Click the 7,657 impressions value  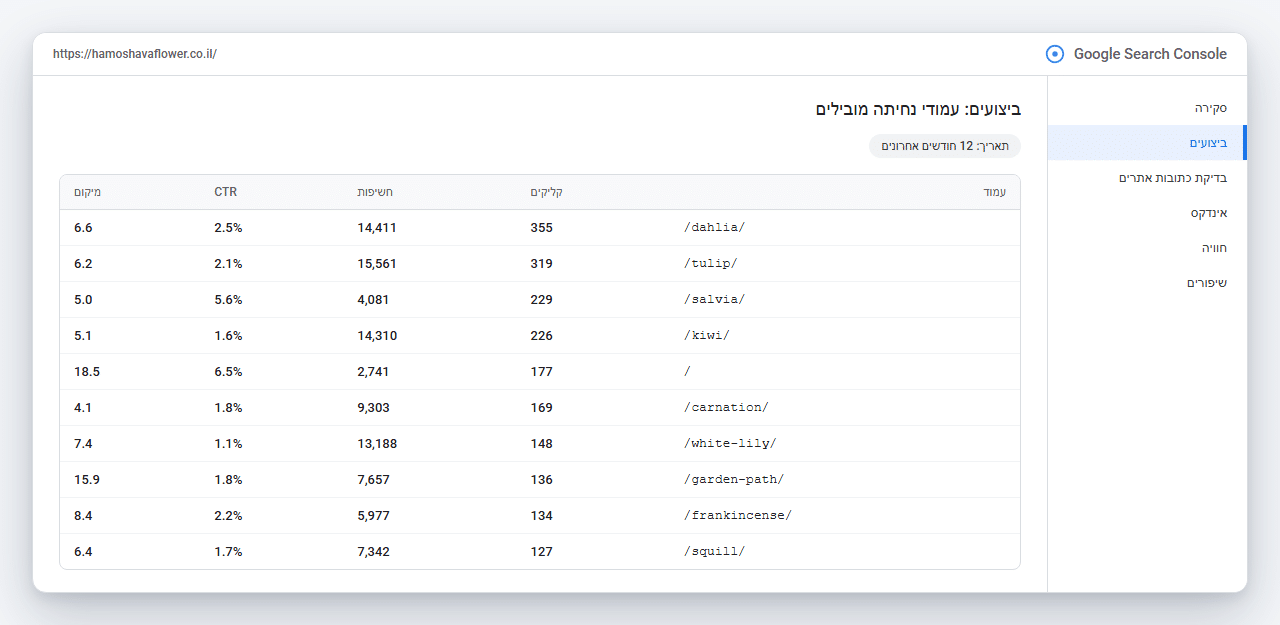tap(373, 480)
